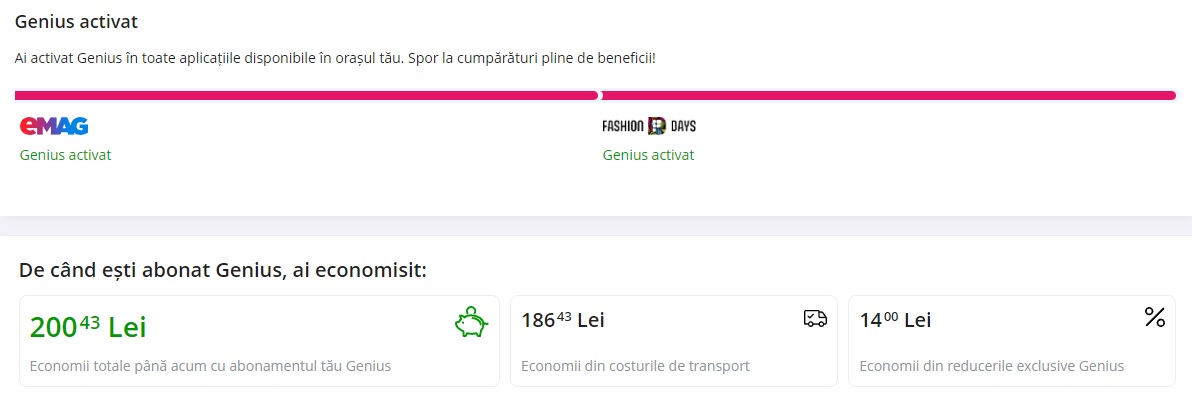Select the Economii totale savings card description
Viewport: 1192px width, 401px height.
[211, 366]
